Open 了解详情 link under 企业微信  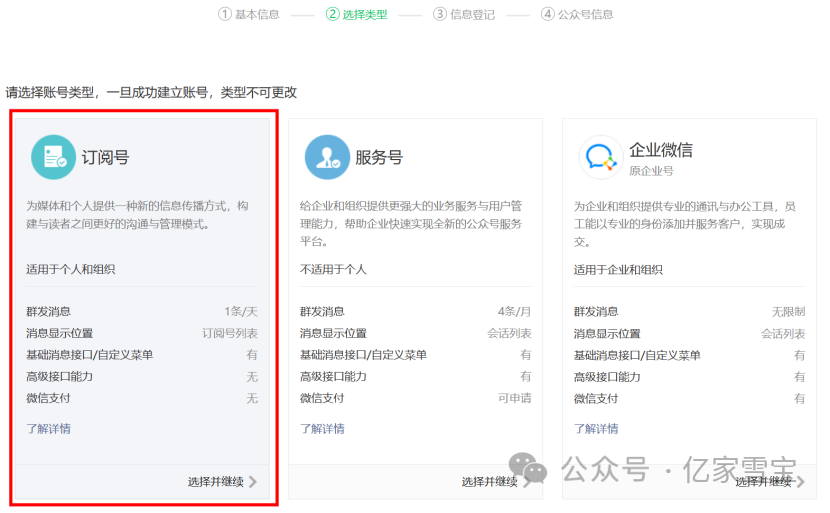pos(596,429)
